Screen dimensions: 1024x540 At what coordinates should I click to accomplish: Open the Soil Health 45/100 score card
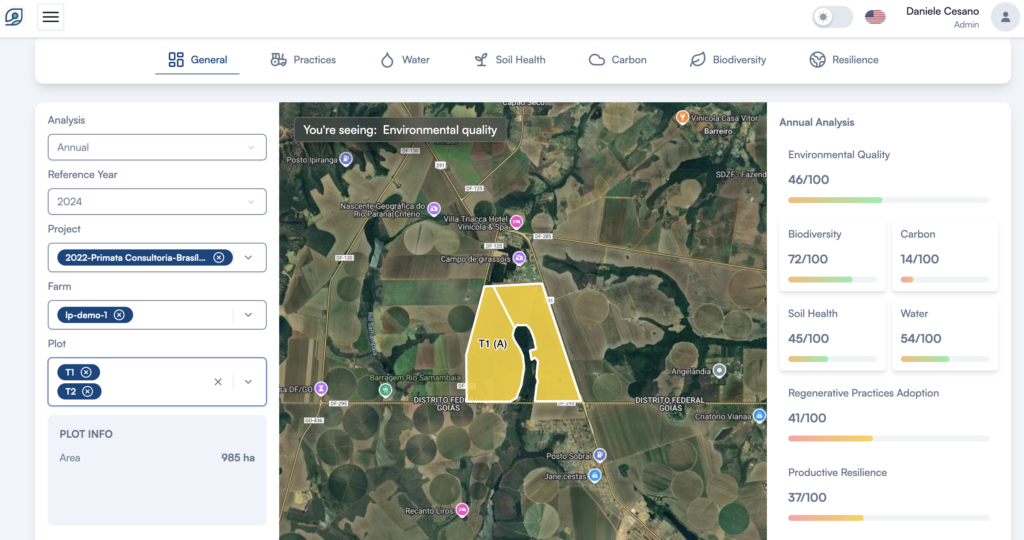click(832, 335)
